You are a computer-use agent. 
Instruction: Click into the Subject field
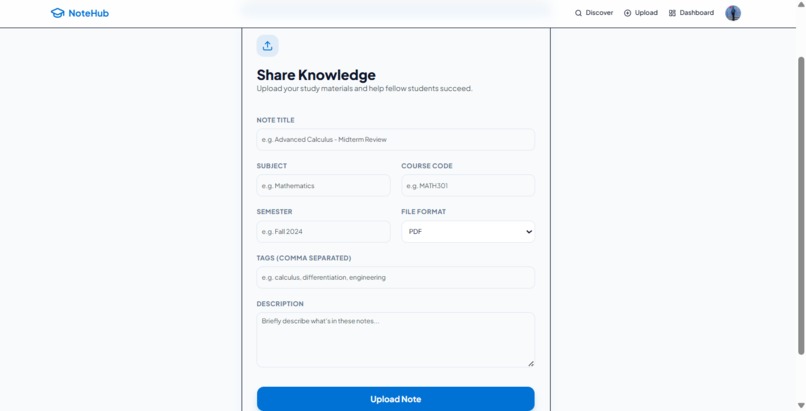pos(323,185)
